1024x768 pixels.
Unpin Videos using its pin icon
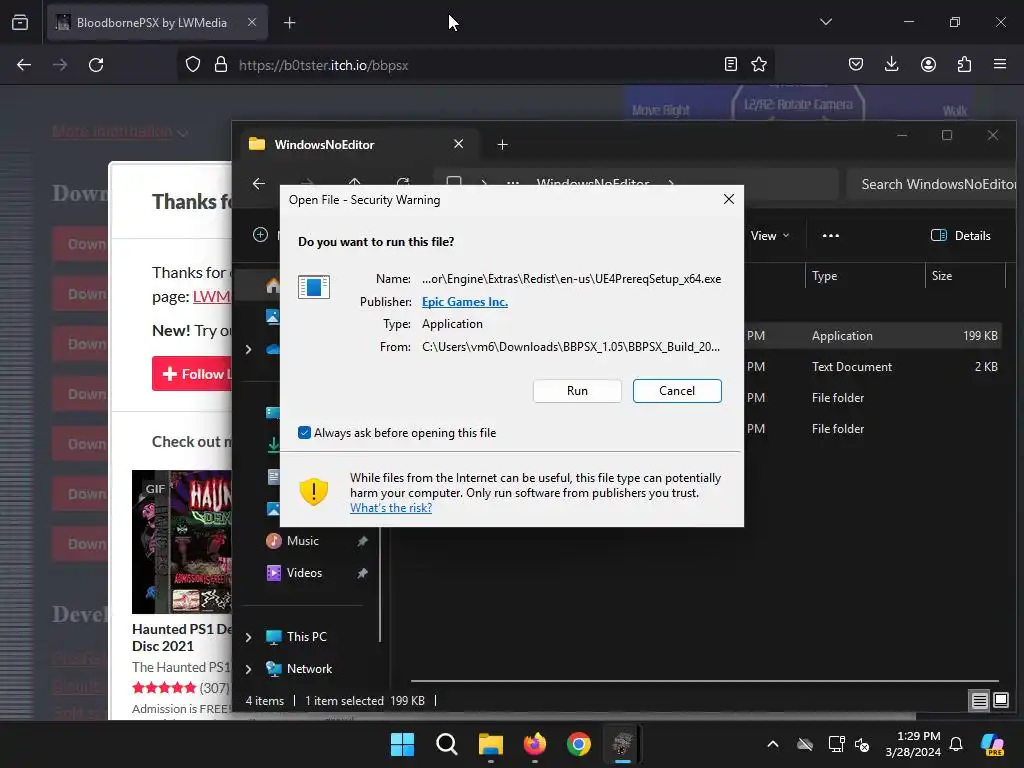pyautogui.click(x=362, y=573)
